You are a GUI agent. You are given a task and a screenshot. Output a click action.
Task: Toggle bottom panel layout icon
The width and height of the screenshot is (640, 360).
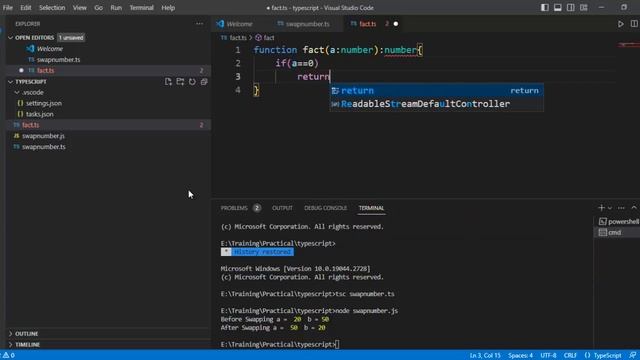click(x=558, y=7)
